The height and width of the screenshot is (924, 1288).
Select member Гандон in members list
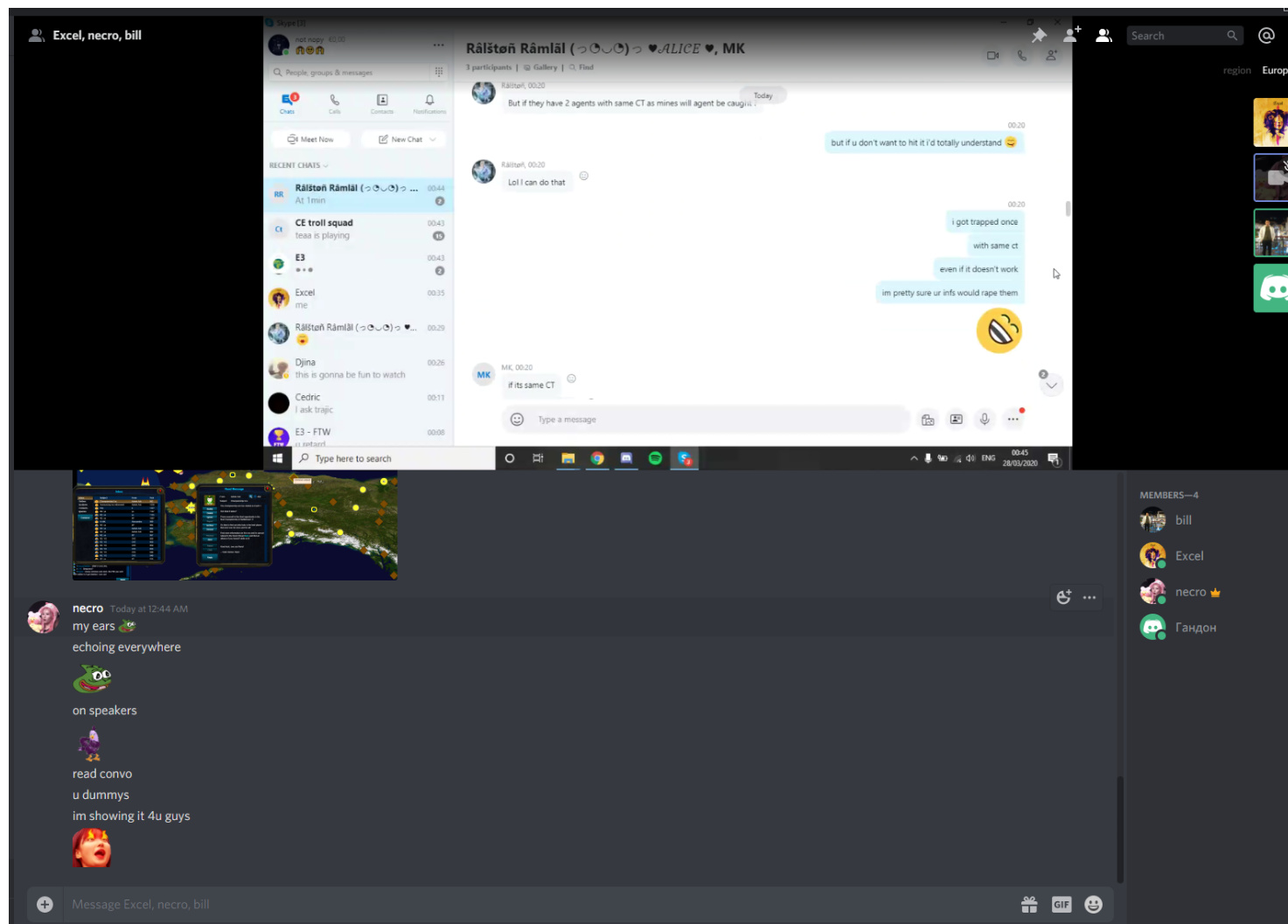[1207, 628]
